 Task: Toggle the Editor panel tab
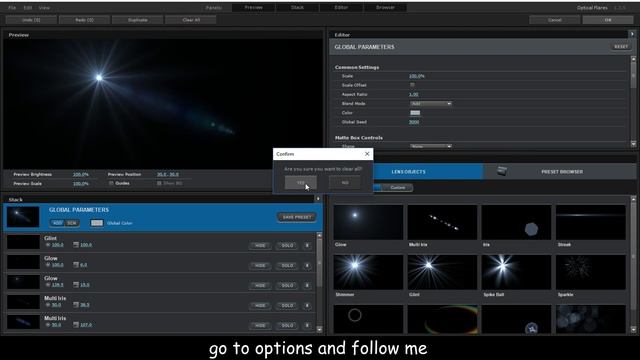pyautogui.click(x=341, y=7)
